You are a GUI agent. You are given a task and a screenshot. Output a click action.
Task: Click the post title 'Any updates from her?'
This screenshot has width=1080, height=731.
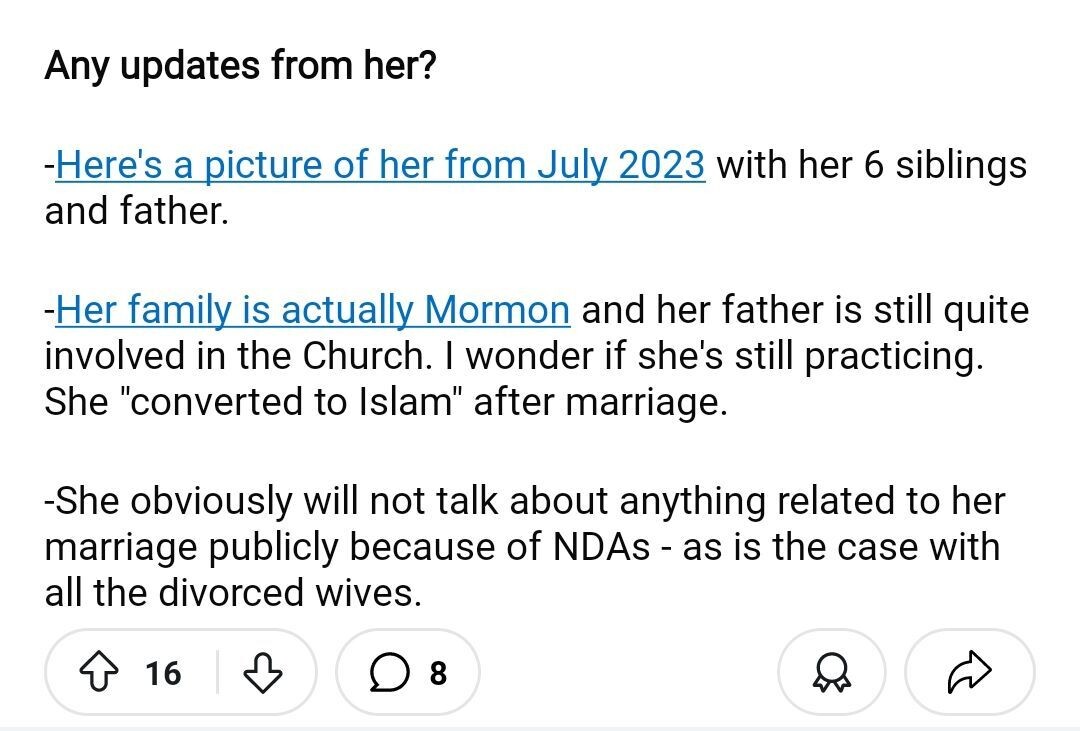point(240,67)
